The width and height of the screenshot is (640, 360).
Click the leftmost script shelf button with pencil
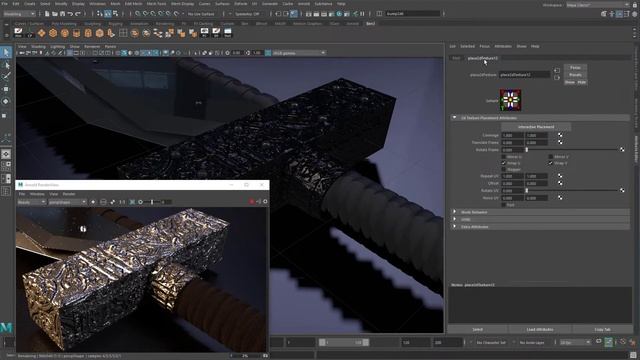pos(18,33)
